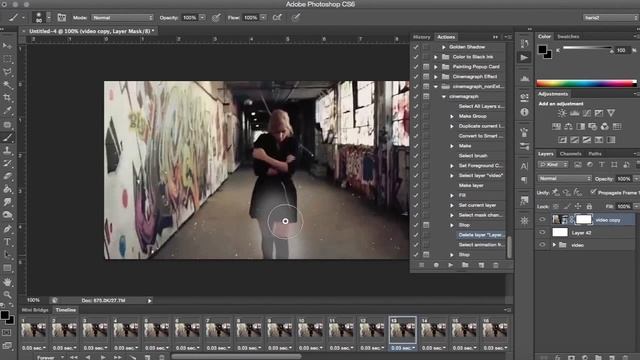Expand the Golden Shadow action
Viewport: 640px width, 360px height.
pos(444,47)
